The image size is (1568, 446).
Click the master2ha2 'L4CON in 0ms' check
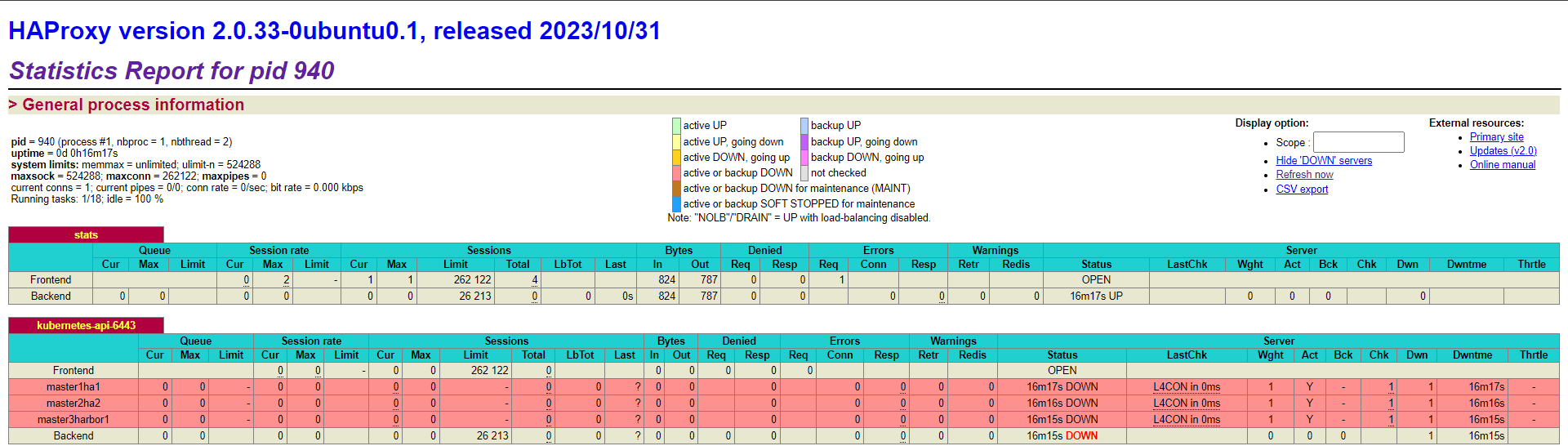pyautogui.click(x=1187, y=404)
